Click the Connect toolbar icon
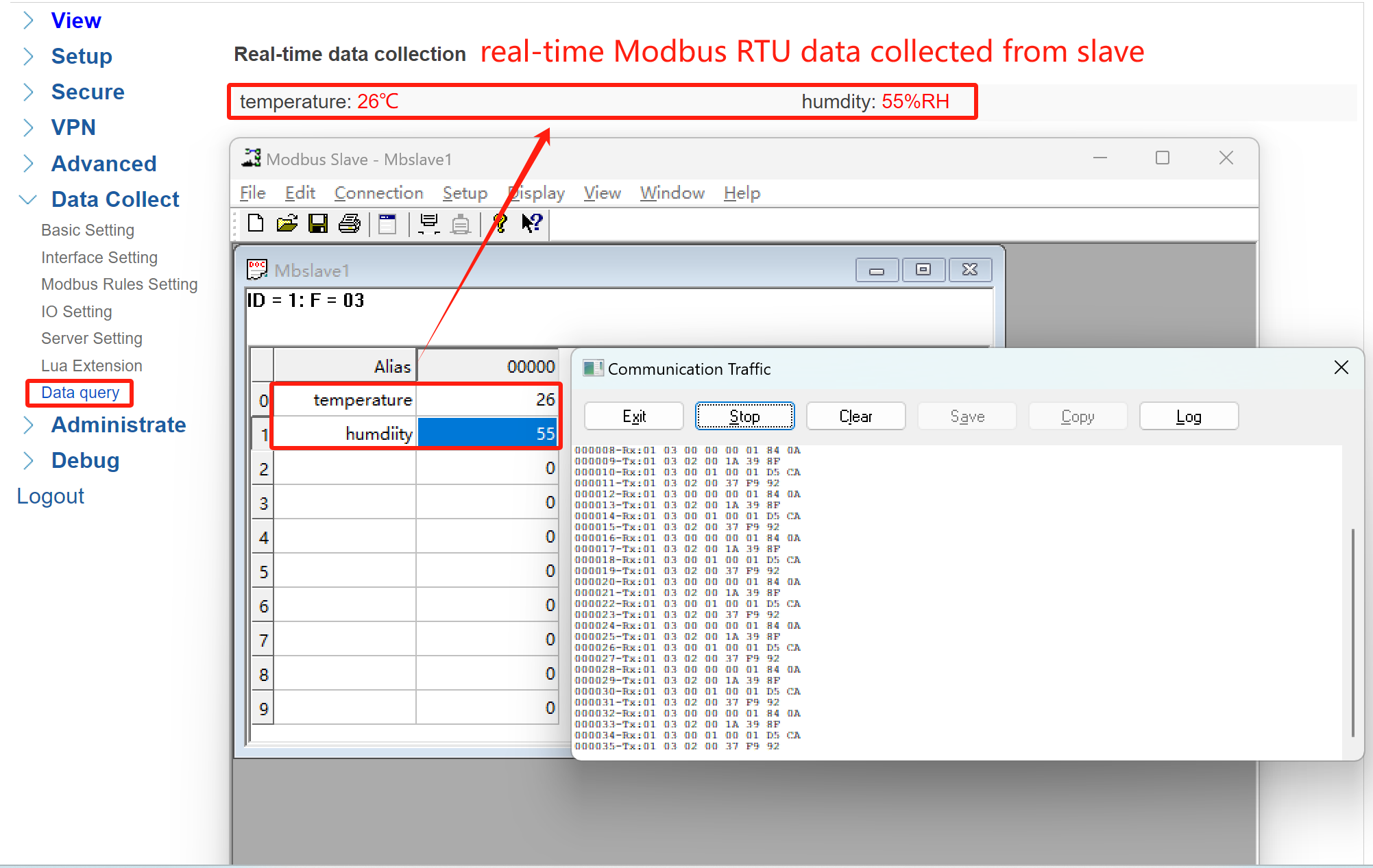This screenshot has width=1373, height=868. coord(429,223)
